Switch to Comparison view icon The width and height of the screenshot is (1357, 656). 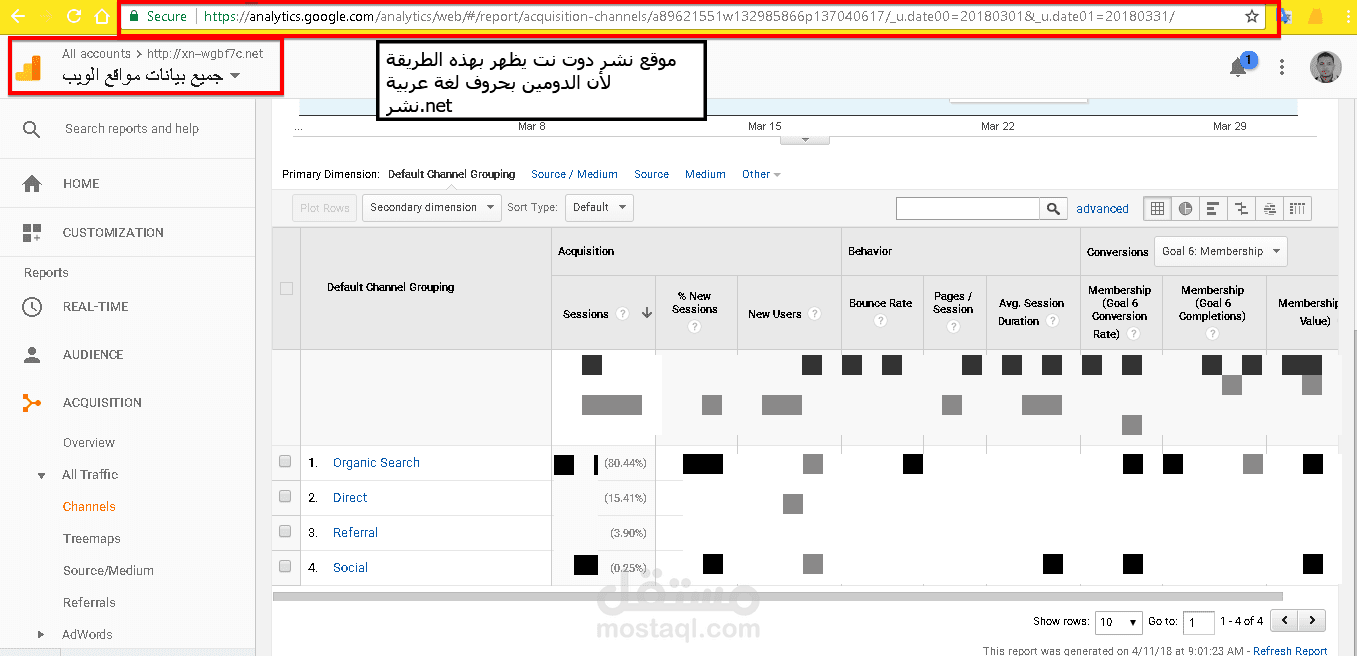[x=1241, y=208]
